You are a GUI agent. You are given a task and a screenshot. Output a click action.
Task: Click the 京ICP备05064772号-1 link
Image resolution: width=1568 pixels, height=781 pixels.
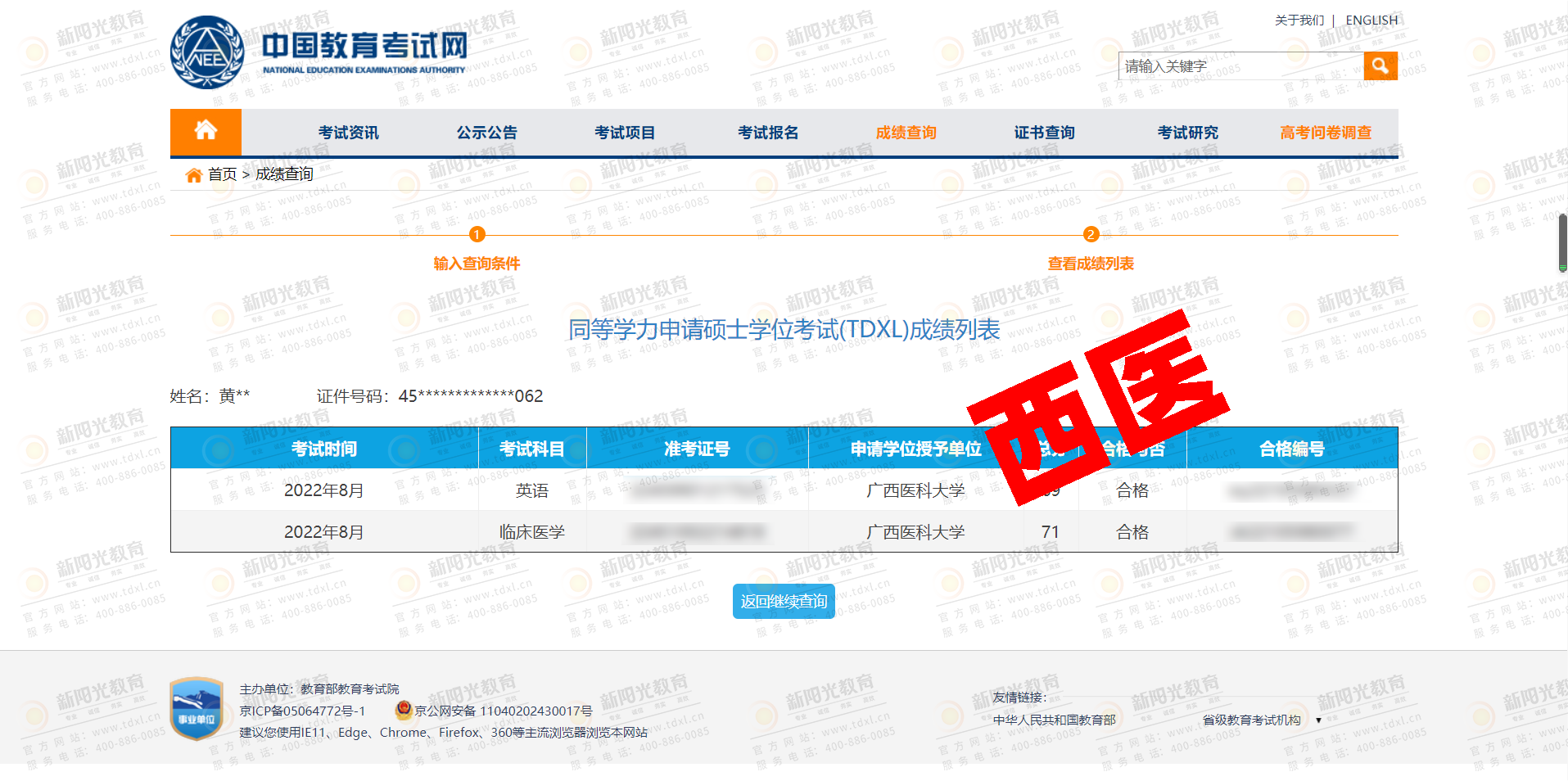click(302, 711)
